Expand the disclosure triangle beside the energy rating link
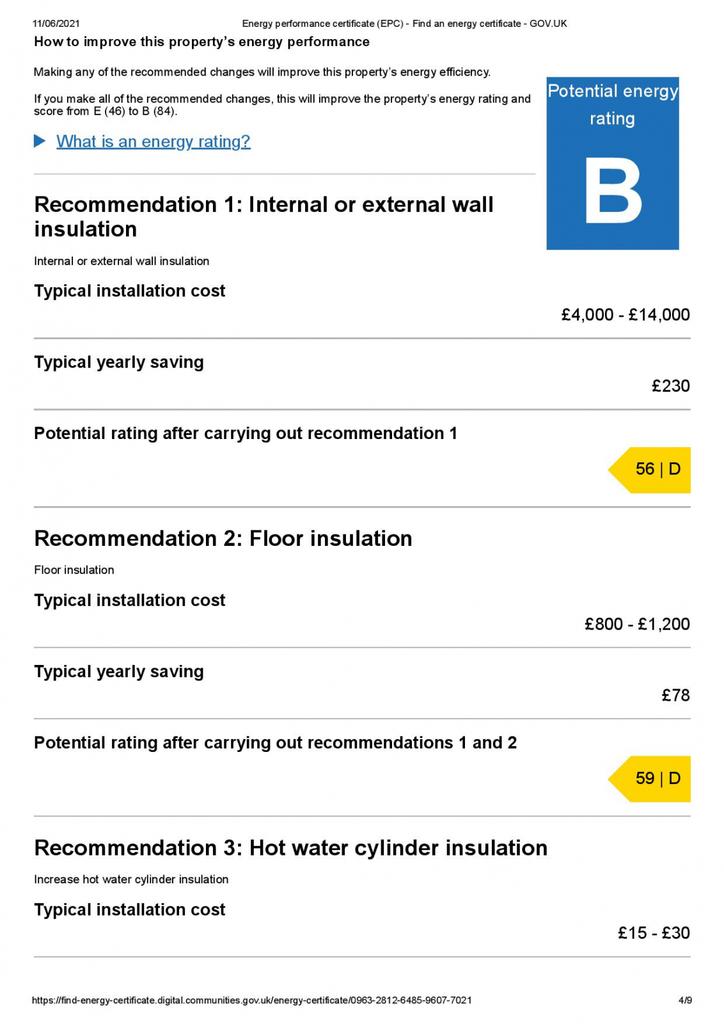This screenshot has width=724, height=1024. (x=40, y=141)
